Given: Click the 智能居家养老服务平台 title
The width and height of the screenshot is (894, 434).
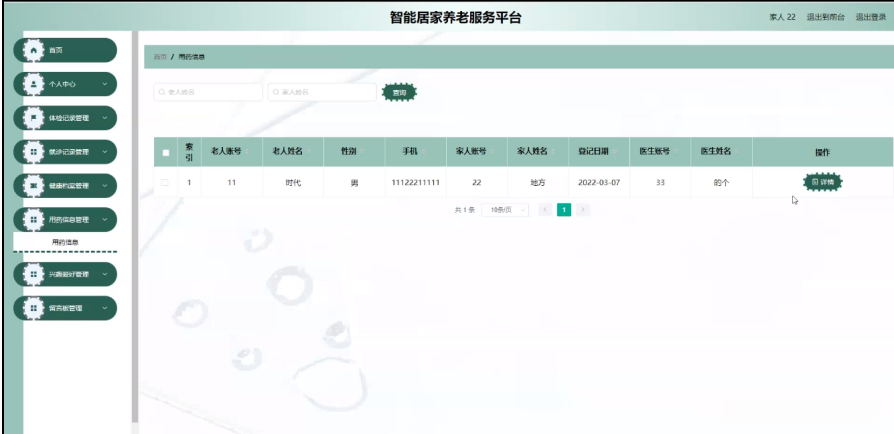Looking at the screenshot, I should point(456,17).
